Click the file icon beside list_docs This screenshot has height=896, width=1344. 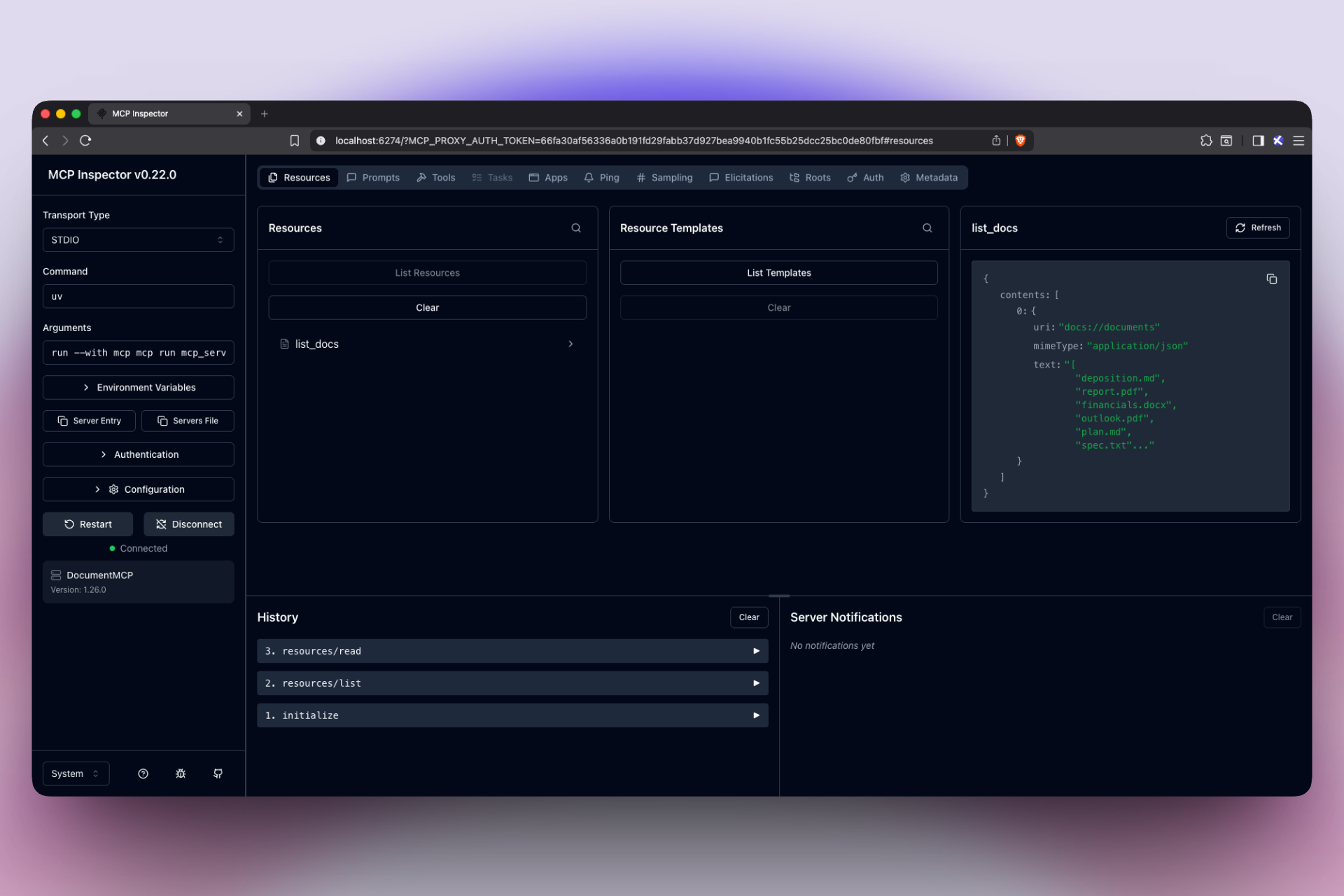pyautogui.click(x=284, y=344)
